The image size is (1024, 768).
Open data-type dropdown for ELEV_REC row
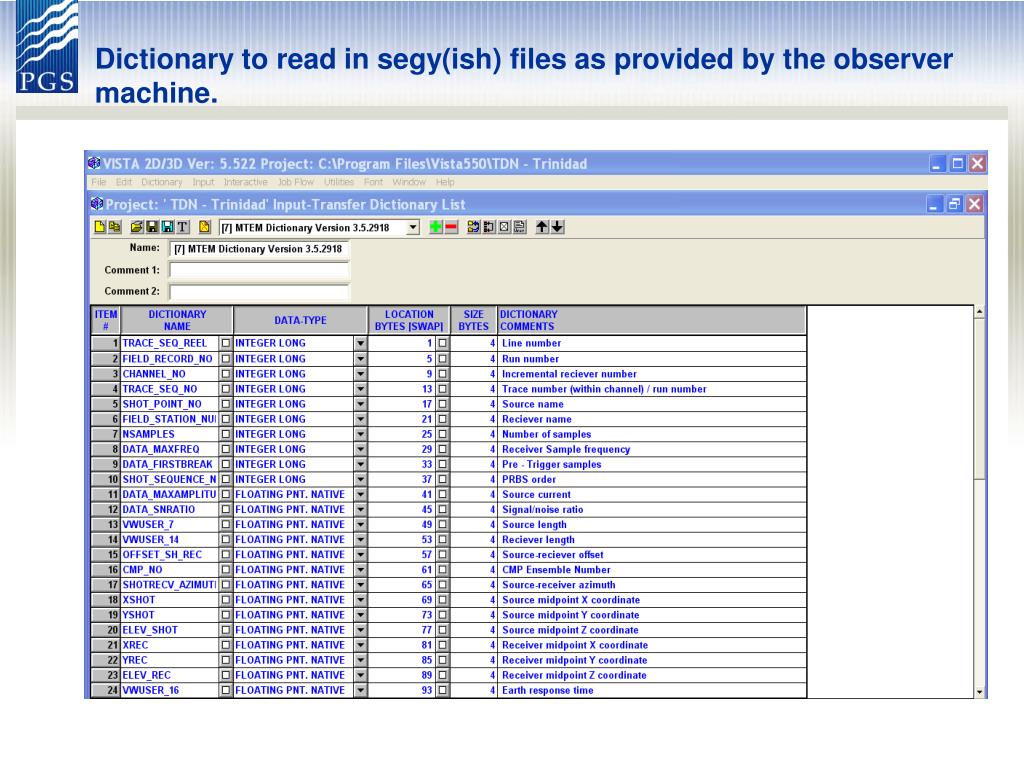[360, 675]
